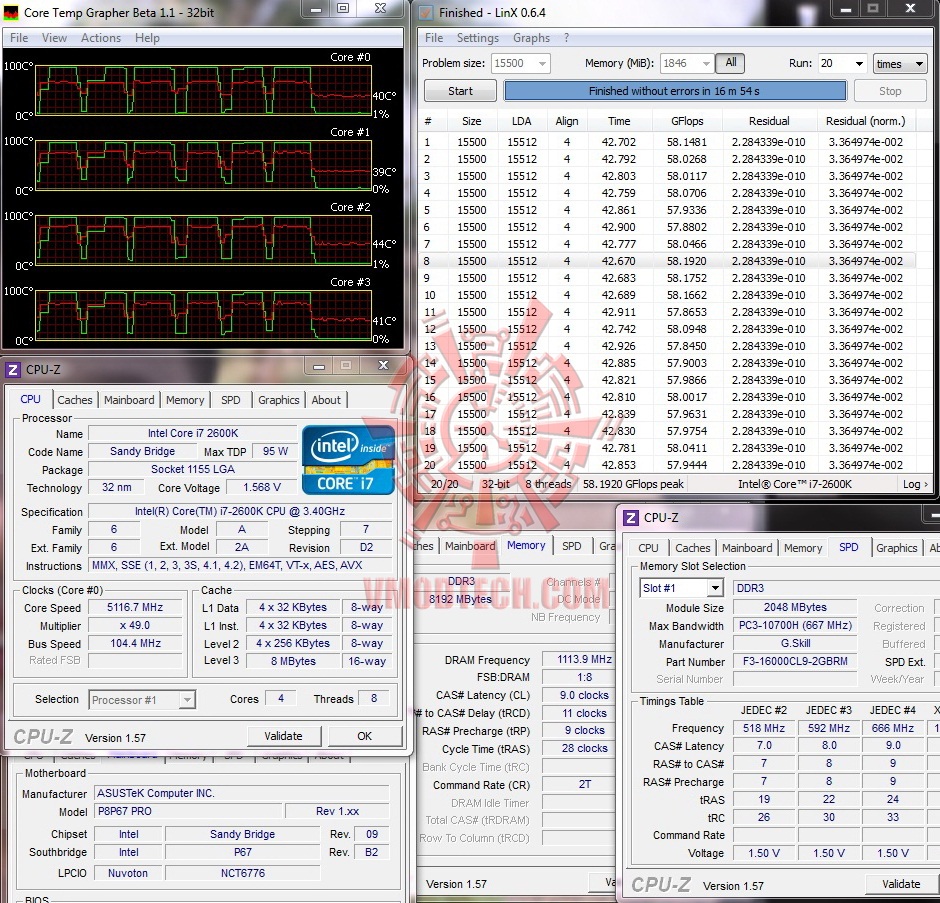Close the CPU-Z processor window
Viewport: 940px width, 903px height.
(384, 365)
